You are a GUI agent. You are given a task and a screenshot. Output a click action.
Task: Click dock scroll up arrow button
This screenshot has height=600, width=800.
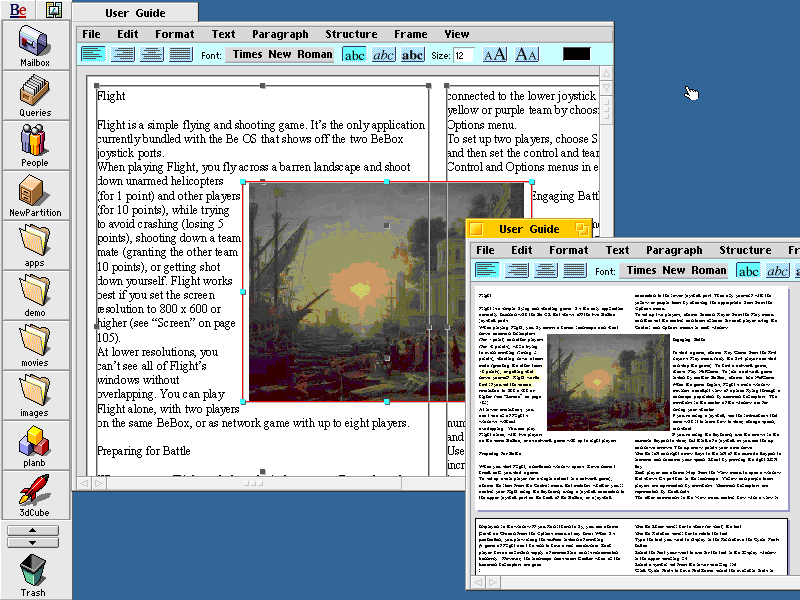(x=33, y=531)
